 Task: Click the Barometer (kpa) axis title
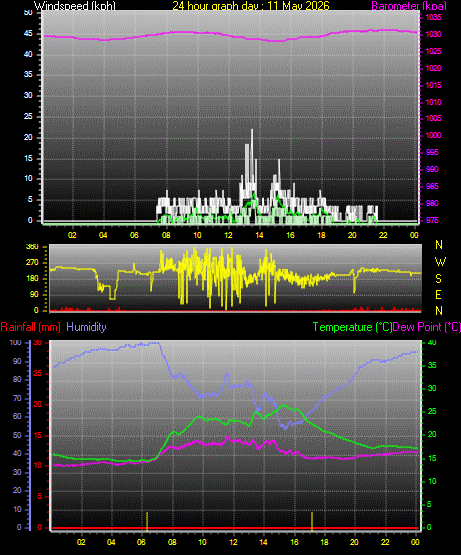pyautogui.click(x=409, y=6)
